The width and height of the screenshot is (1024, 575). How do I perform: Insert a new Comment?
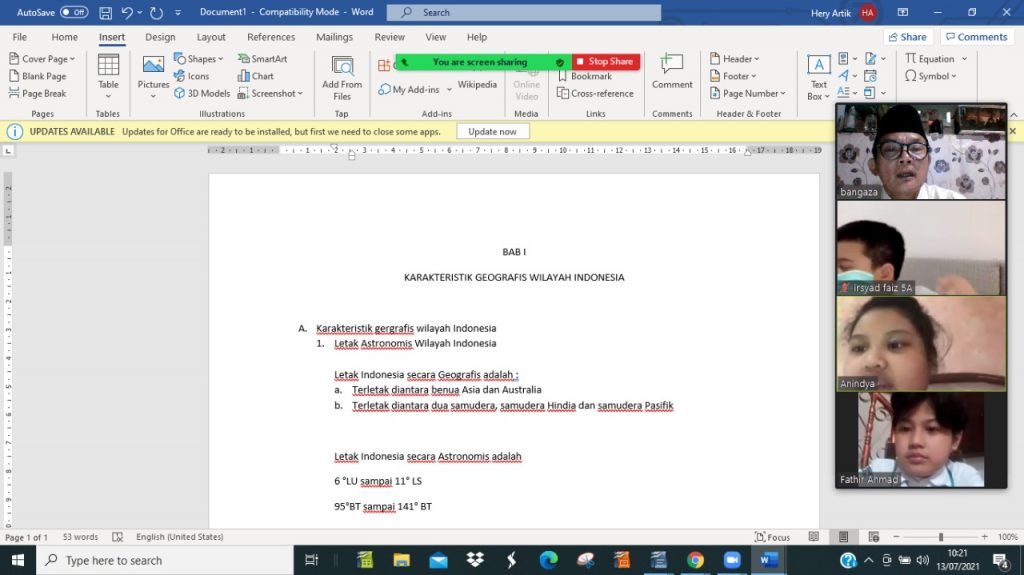point(672,71)
